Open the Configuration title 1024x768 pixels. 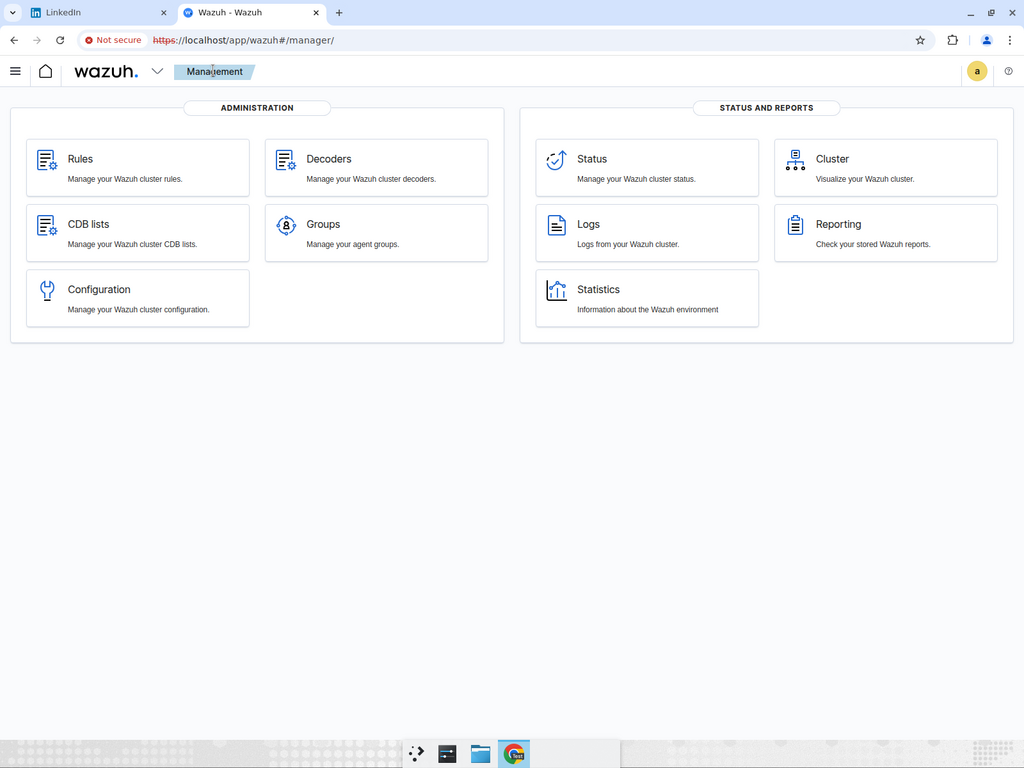(99, 290)
